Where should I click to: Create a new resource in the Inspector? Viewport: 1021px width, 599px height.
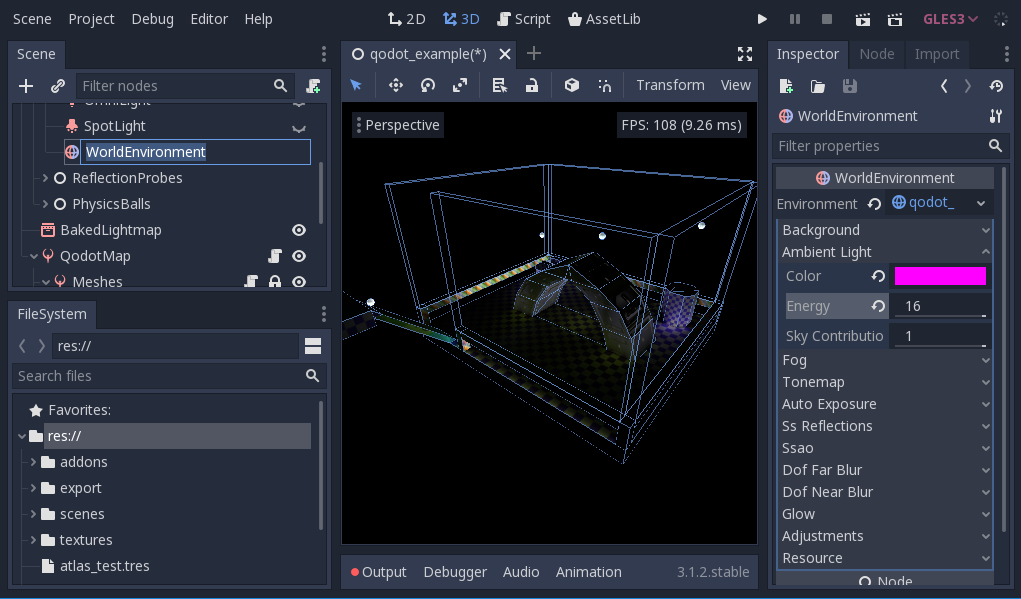pyautogui.click(x=786, y=86)
